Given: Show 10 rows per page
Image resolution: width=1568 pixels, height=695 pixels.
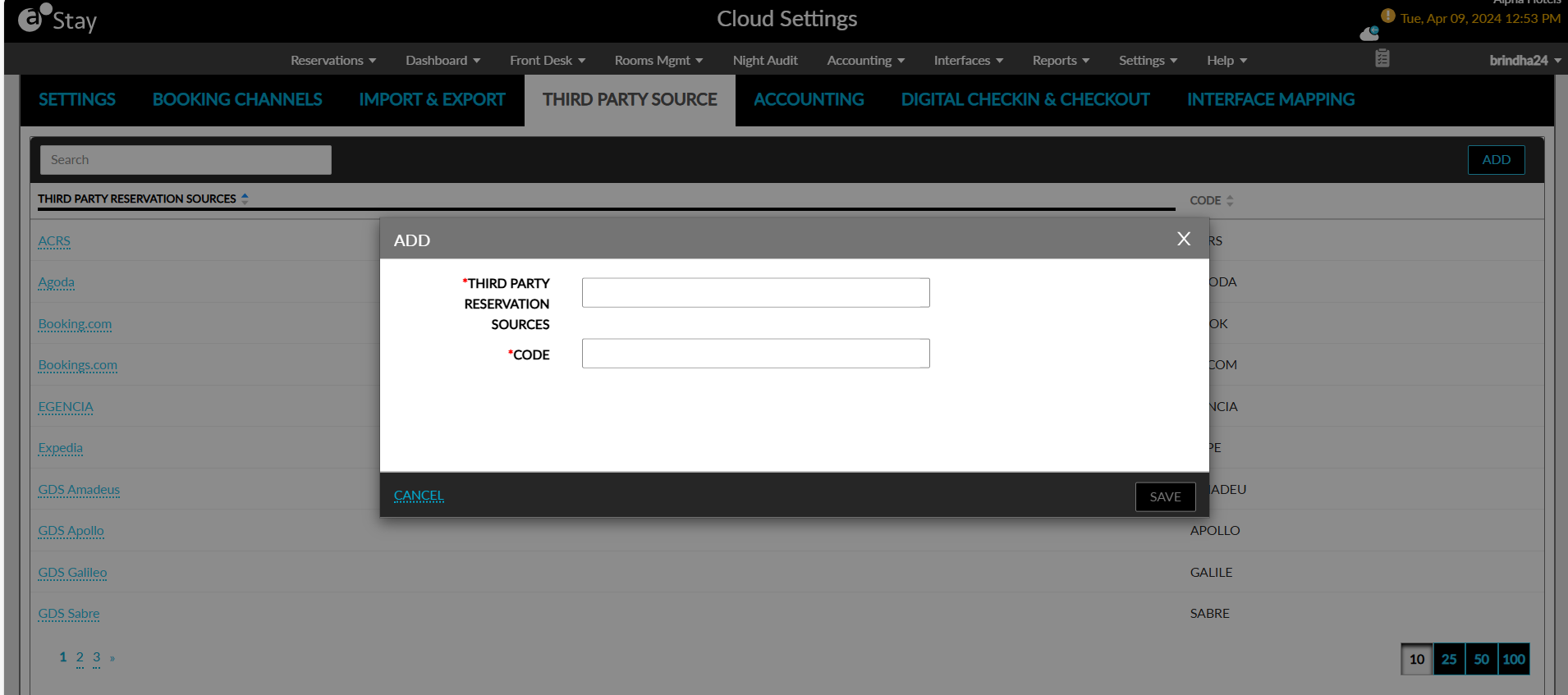Looking at the screenshot, I should (x=1417, y=659).
